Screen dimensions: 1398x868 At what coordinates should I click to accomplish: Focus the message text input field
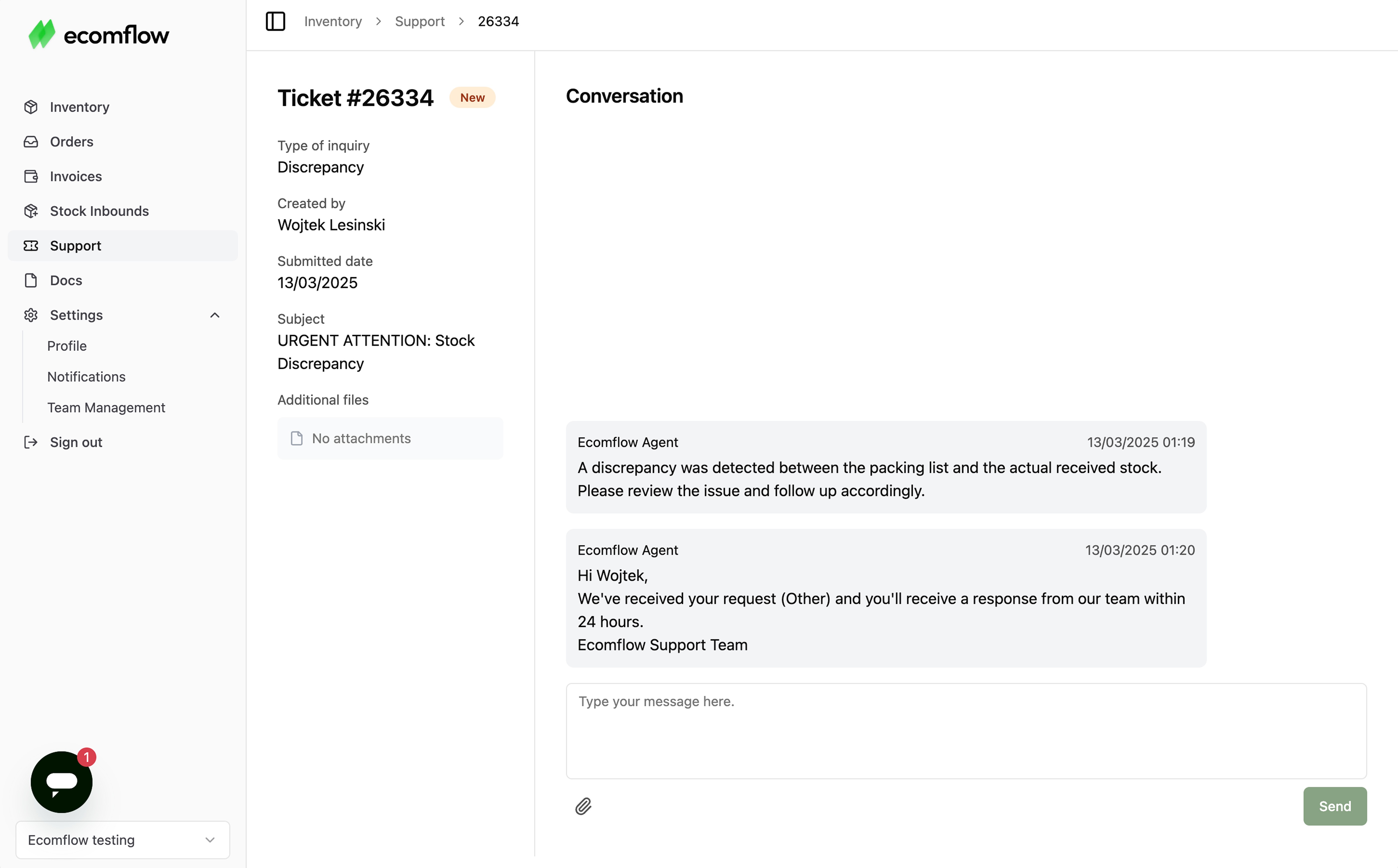[966, 730]
